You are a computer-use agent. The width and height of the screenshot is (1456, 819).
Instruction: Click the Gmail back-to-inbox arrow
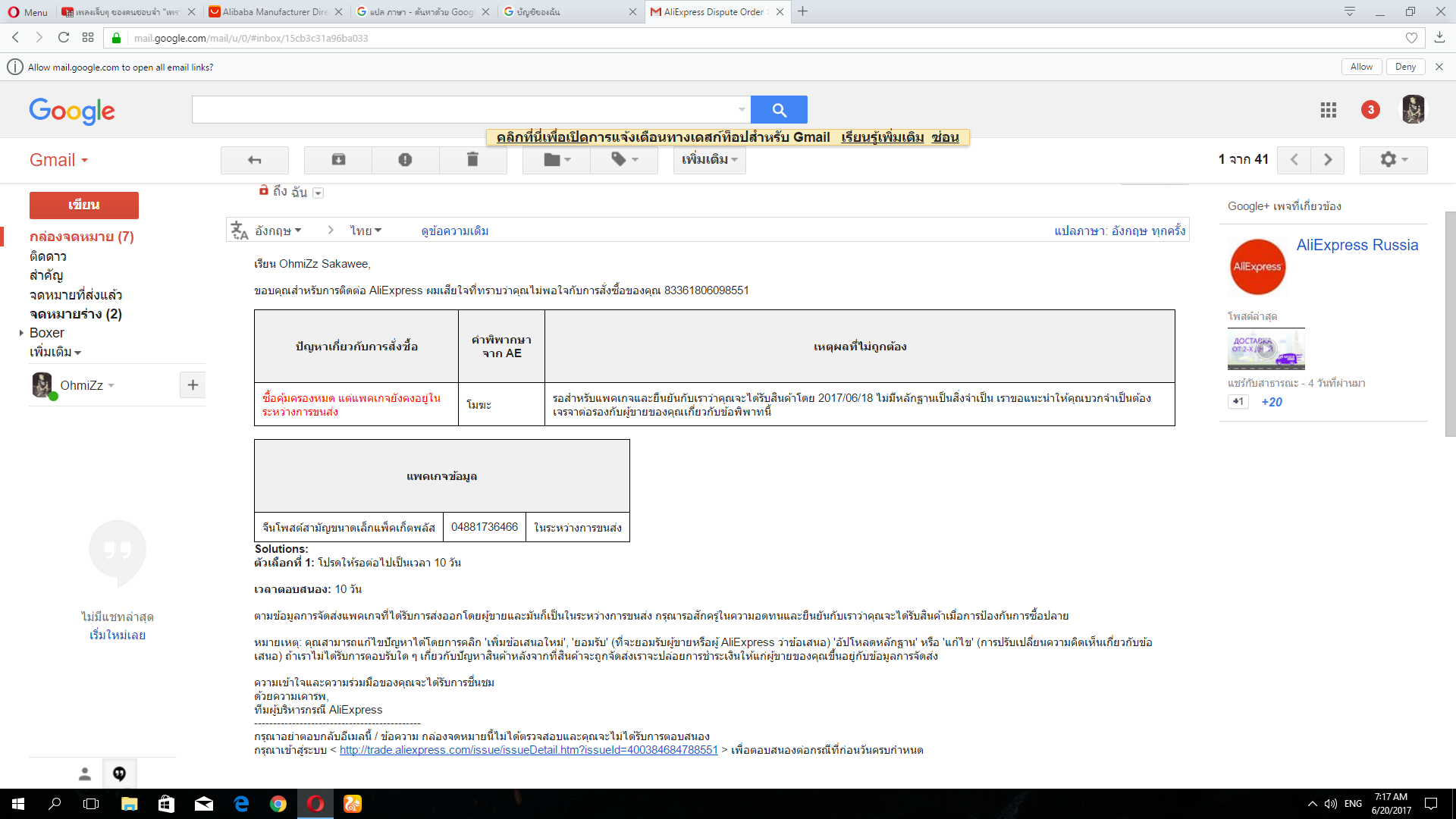pyautogui.click(x=254, y=160)
